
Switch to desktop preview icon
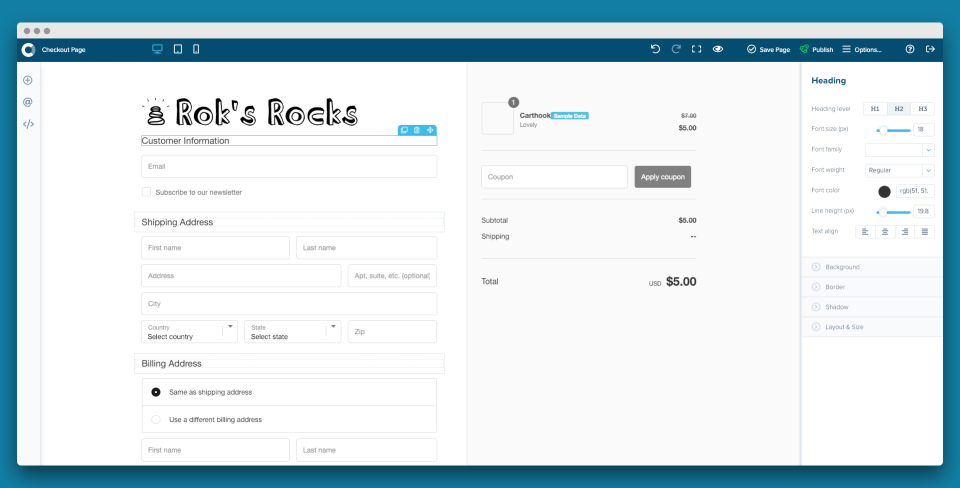coord(157,49)
